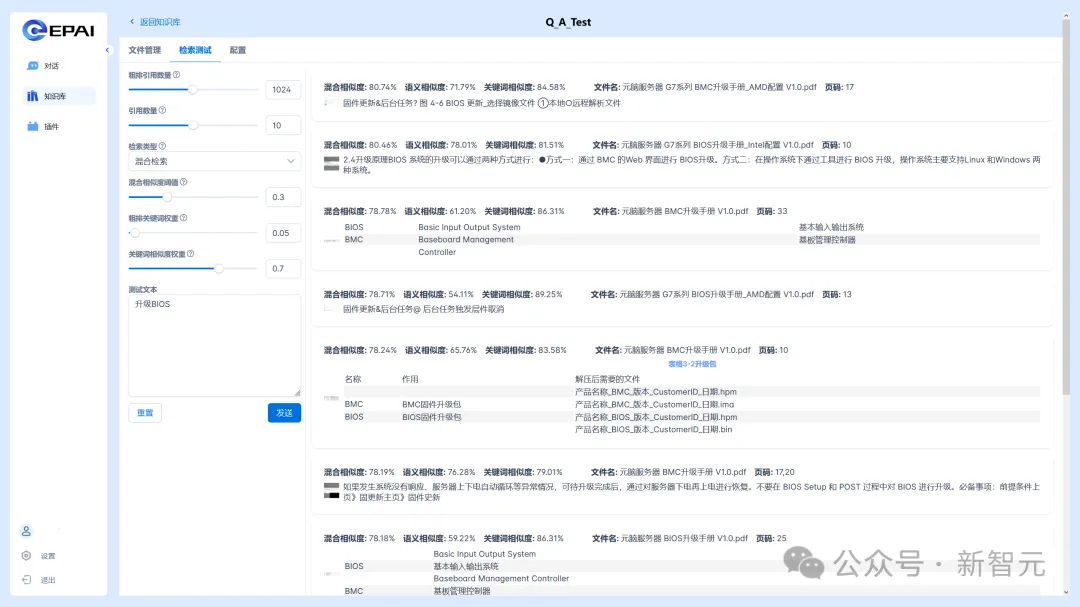Switch to the 配置 tab
The image size is (1080, 607).
[238, 50]
